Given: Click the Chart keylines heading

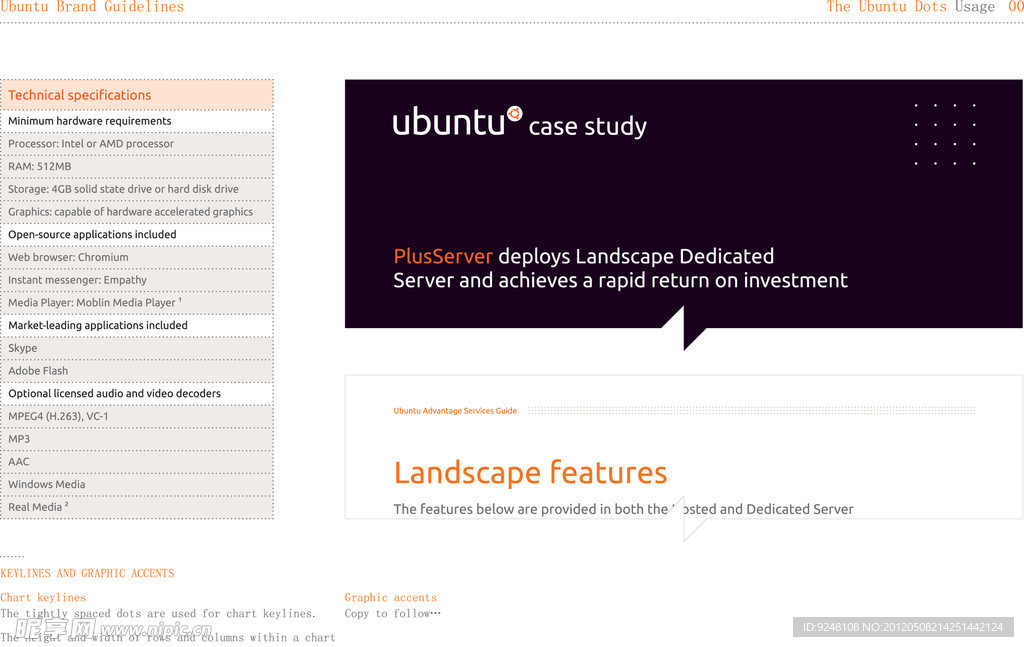Looking at the screenshot, I should coord(43,598).
